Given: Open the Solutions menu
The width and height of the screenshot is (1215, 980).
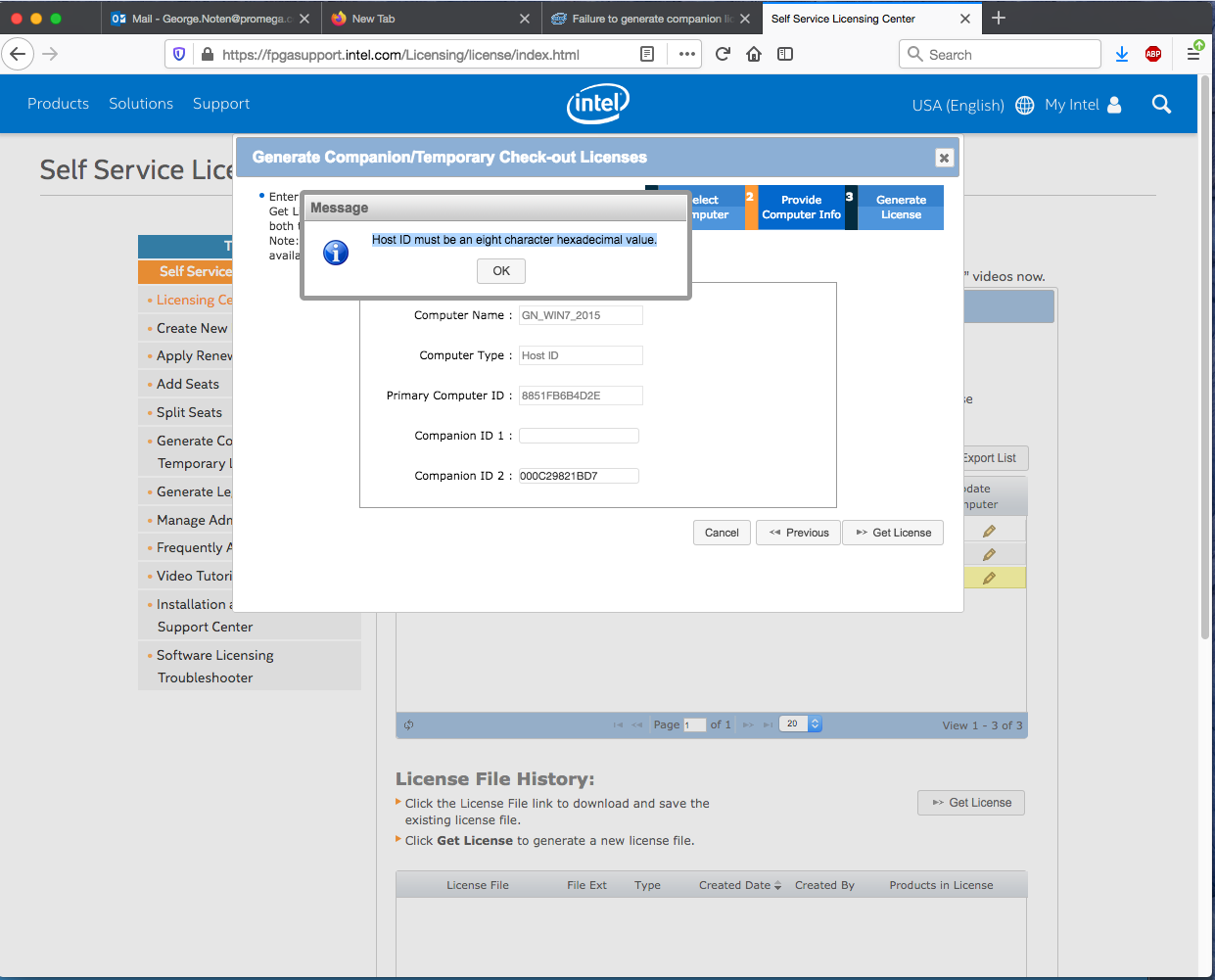Looking at the screenshot, I should tap(141, 104).
